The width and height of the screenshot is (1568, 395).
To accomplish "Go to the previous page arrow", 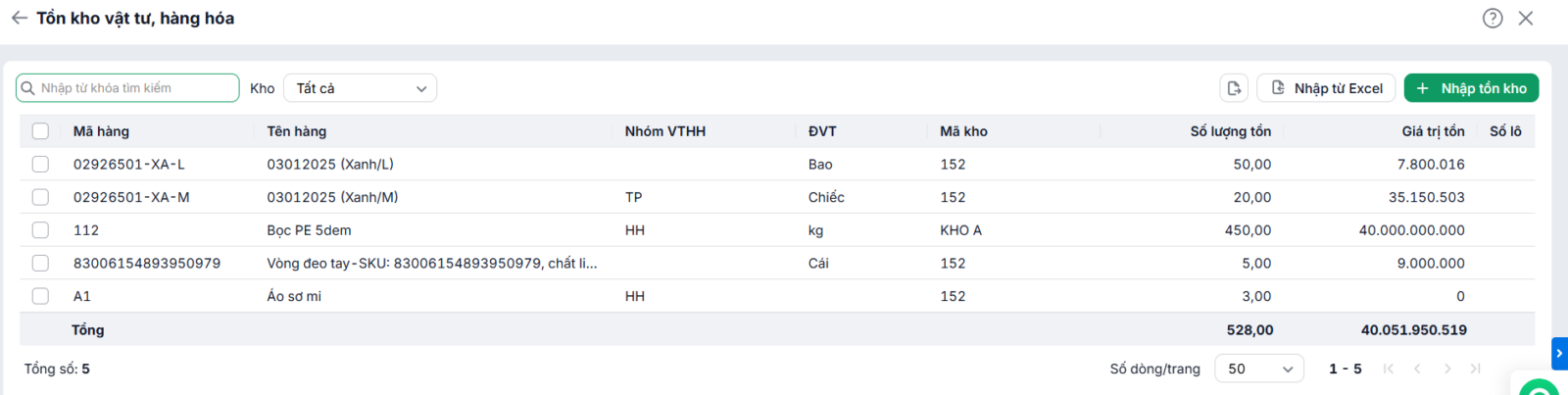I will (1417, 369).
